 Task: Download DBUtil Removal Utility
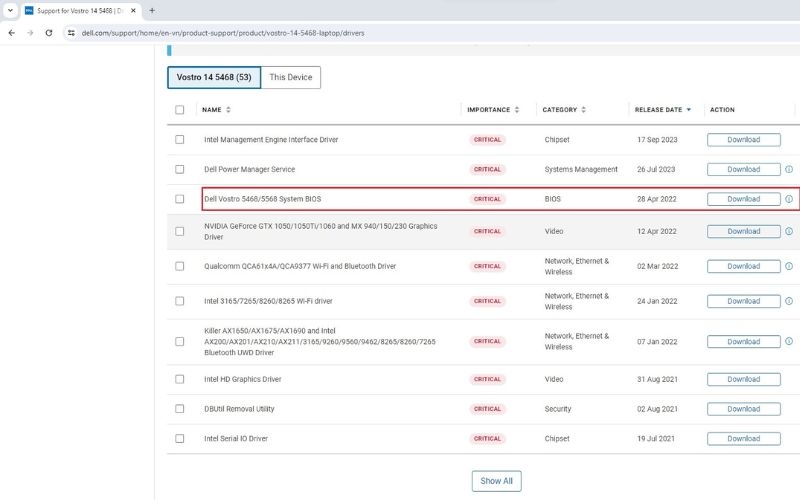[x=743, y=409]
